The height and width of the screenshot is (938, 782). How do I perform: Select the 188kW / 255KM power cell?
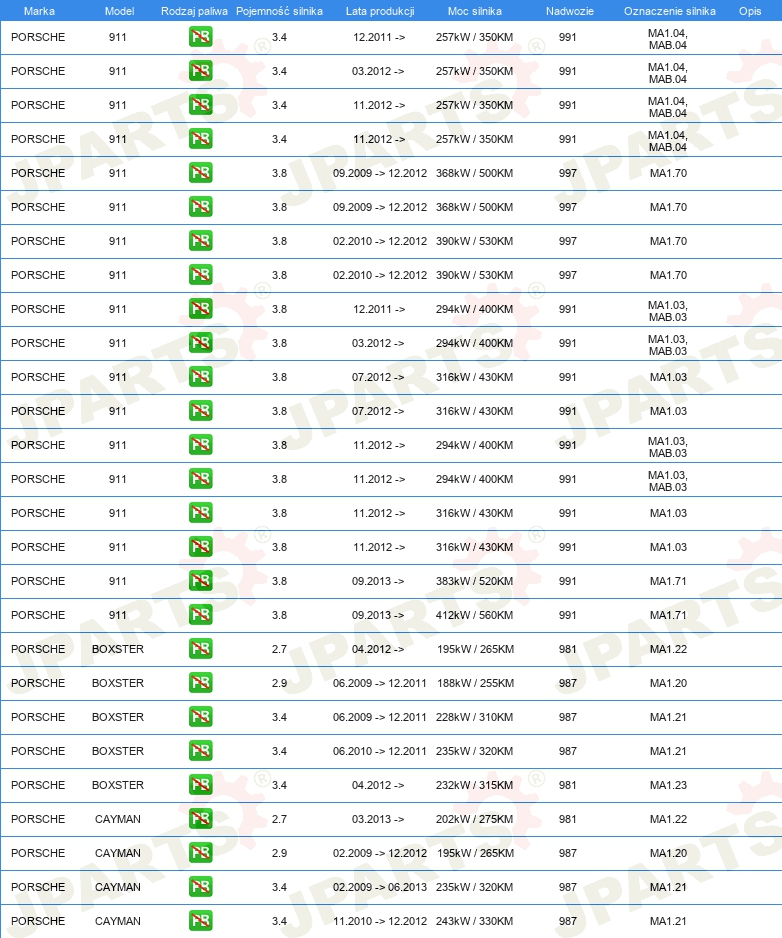pyautogui.click(x=475, y=683)
